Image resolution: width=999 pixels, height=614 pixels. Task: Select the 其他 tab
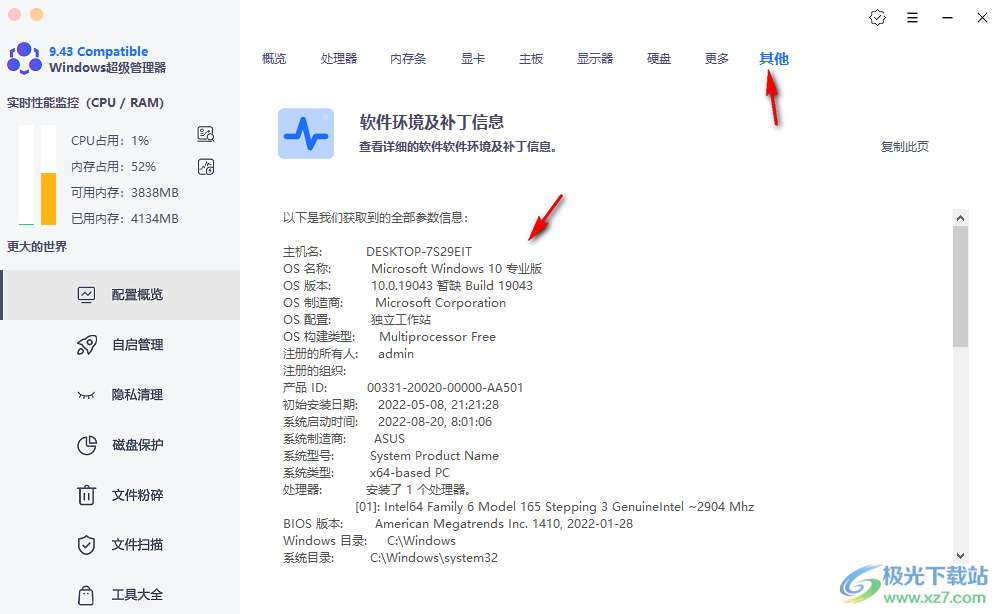tap(774, 59)
